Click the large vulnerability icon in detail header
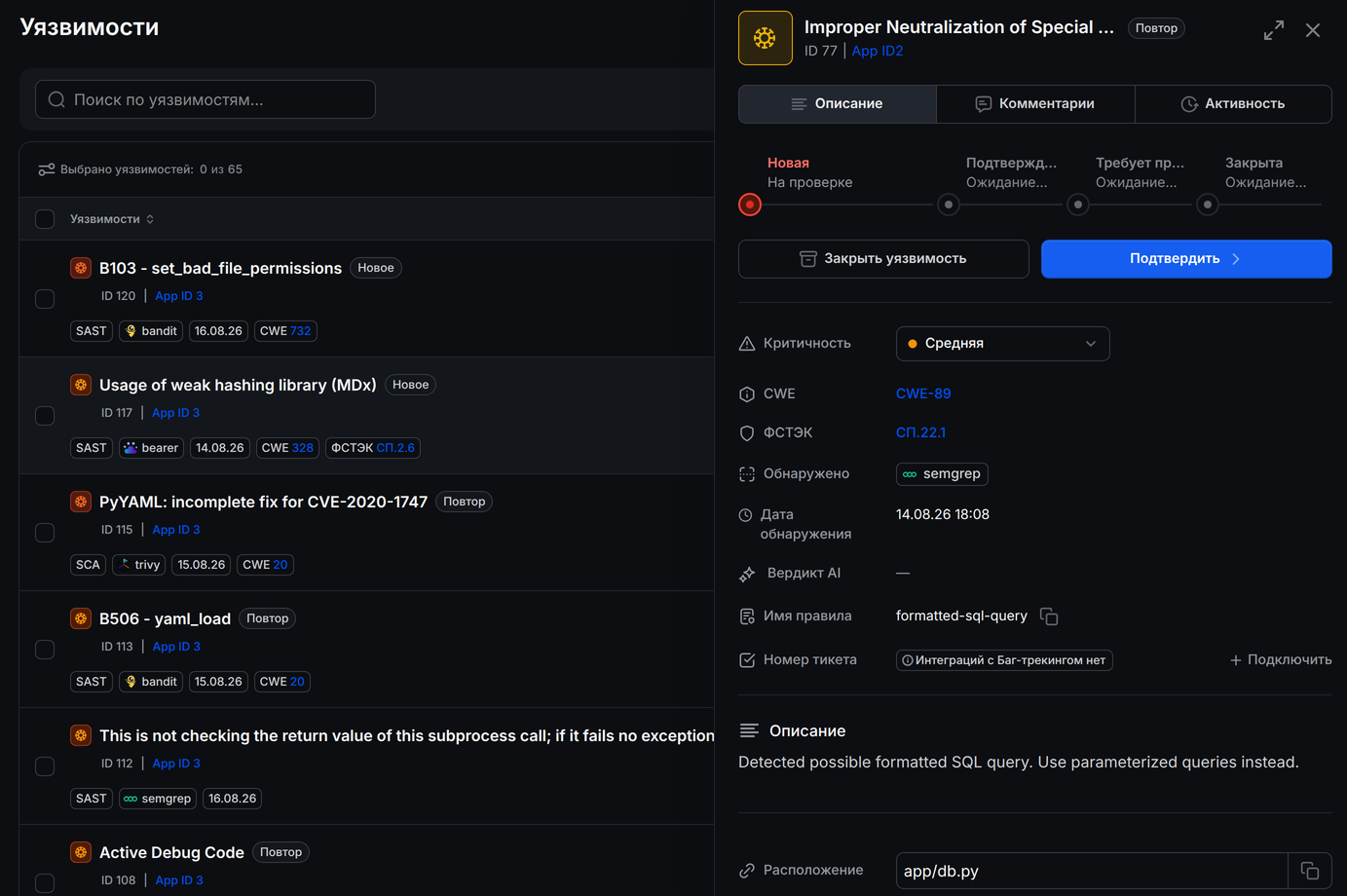This screenshot has height=896, width=1347. pyautogui.click(x=766, y=38)
